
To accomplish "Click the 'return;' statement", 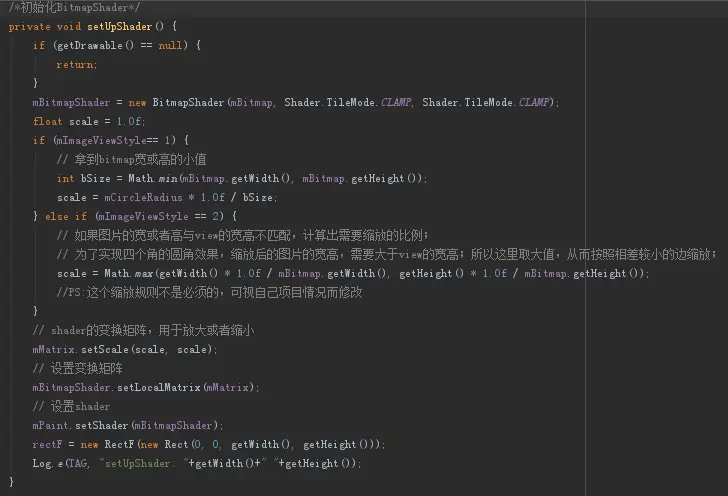I will (77, 65).
